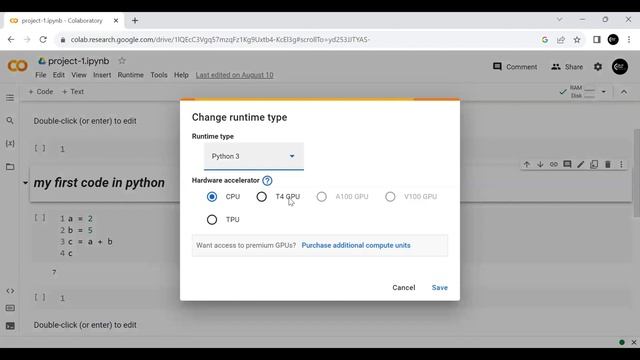Open the tab search dropdown chevron
Viewport: 640px width, 360px height.
coord(560,20)
